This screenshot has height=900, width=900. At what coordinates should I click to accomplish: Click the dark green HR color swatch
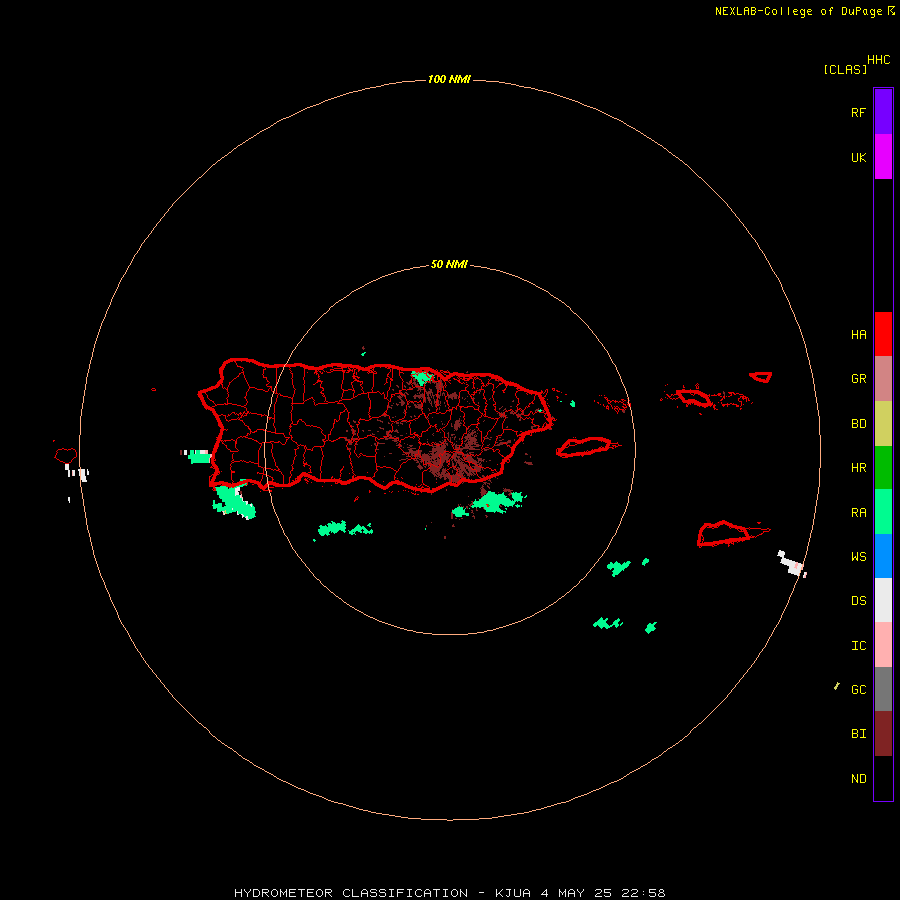click(x=883, y=468)
